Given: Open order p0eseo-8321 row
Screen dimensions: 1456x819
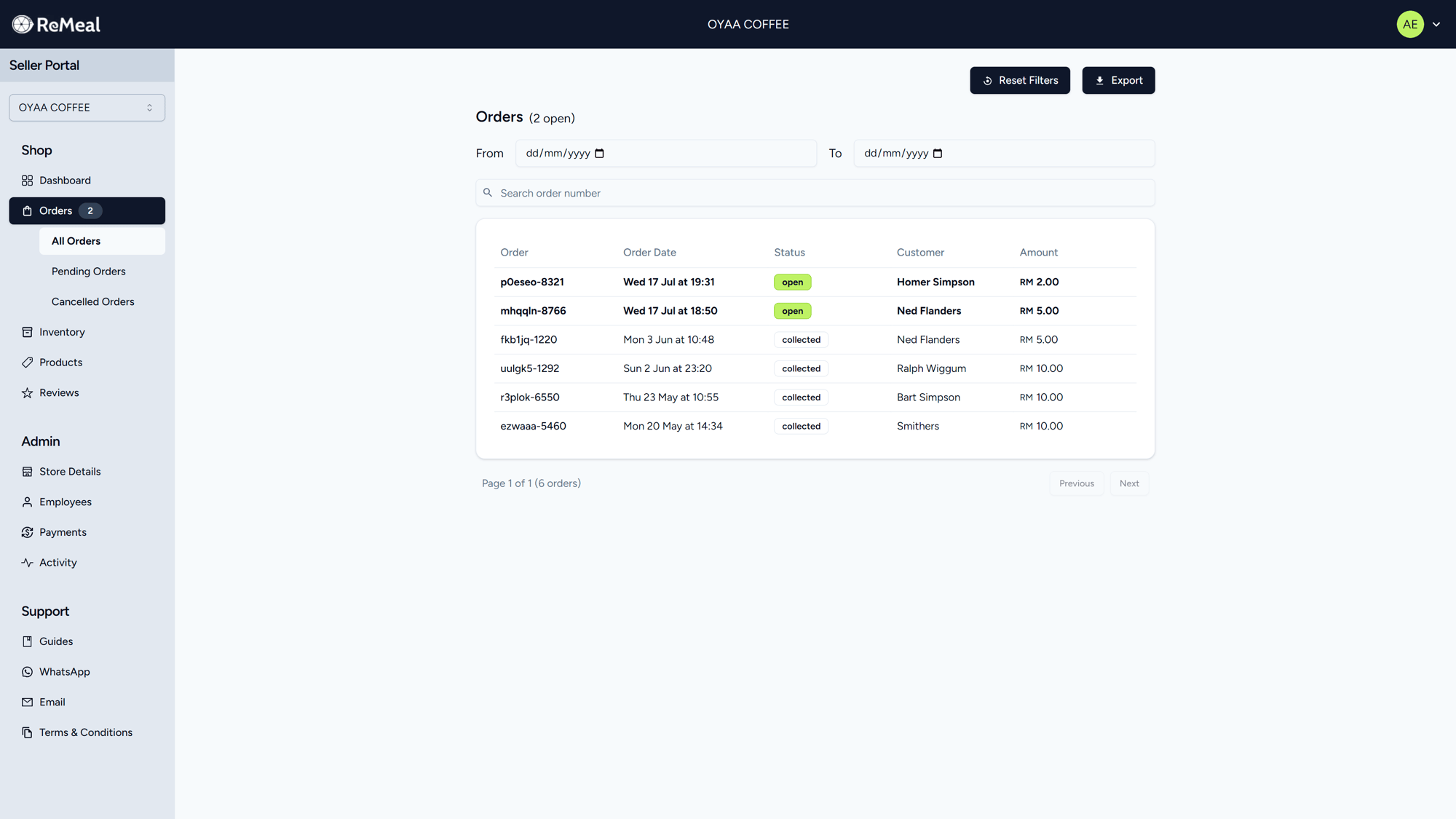Looking at the screenshot, I should (x=531, y=282).
